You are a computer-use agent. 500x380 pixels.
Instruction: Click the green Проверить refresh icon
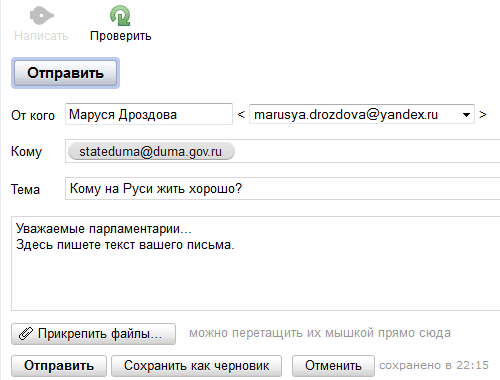(x=120, y=15)
